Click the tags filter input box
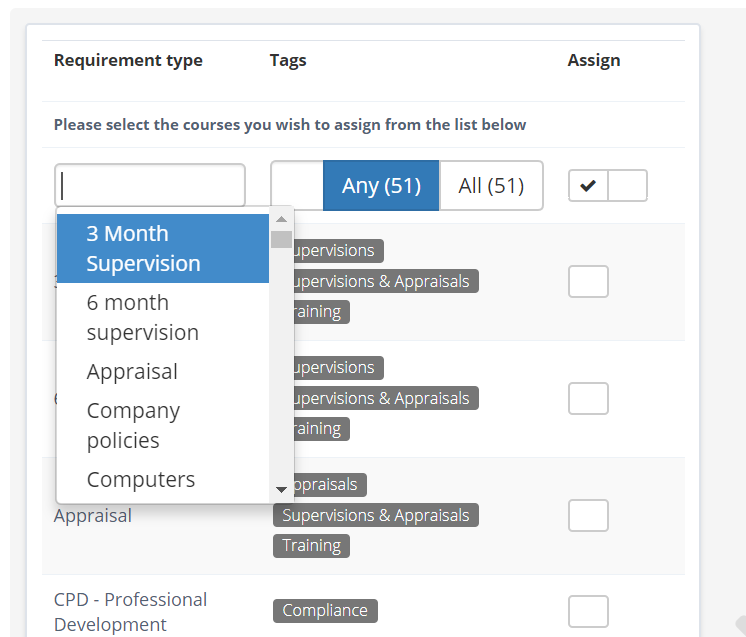Image resolution: width=746 pixels, height=637 pixels. (297, 186)
